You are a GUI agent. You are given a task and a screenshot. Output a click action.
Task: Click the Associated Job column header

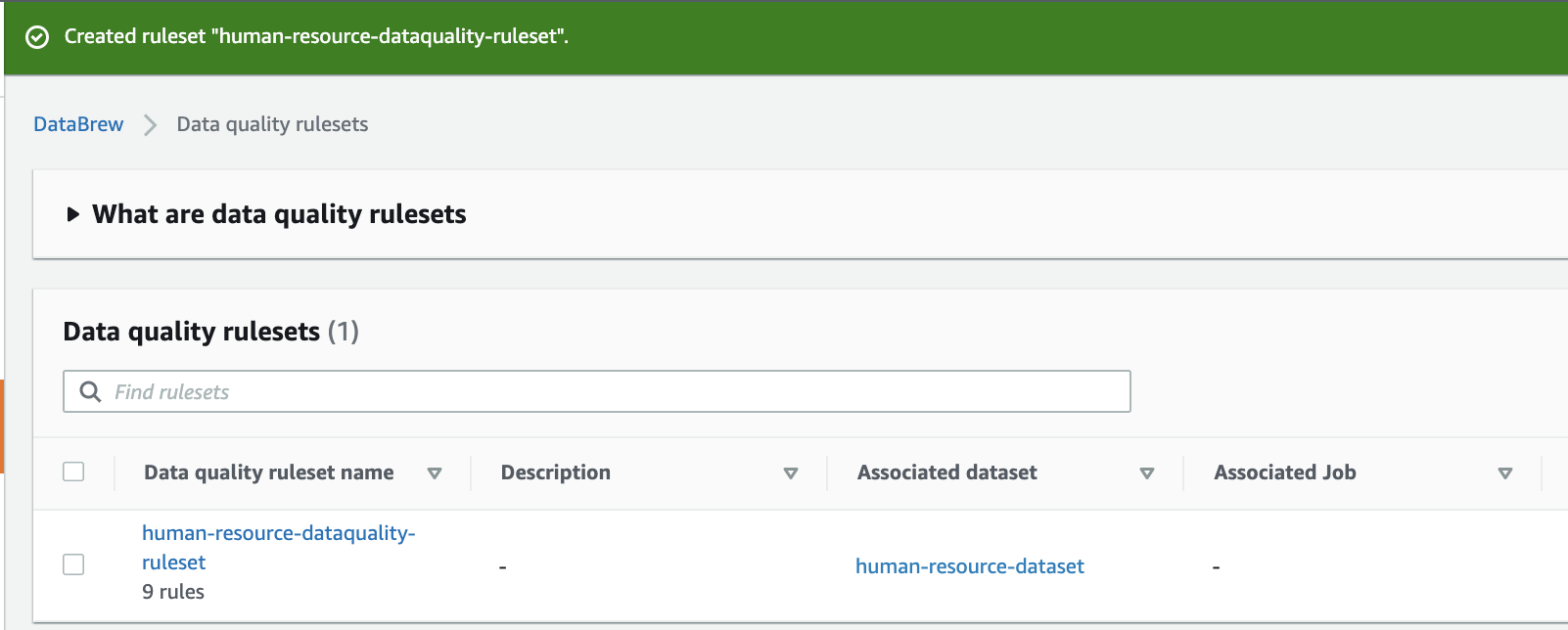coord(1284,472)
